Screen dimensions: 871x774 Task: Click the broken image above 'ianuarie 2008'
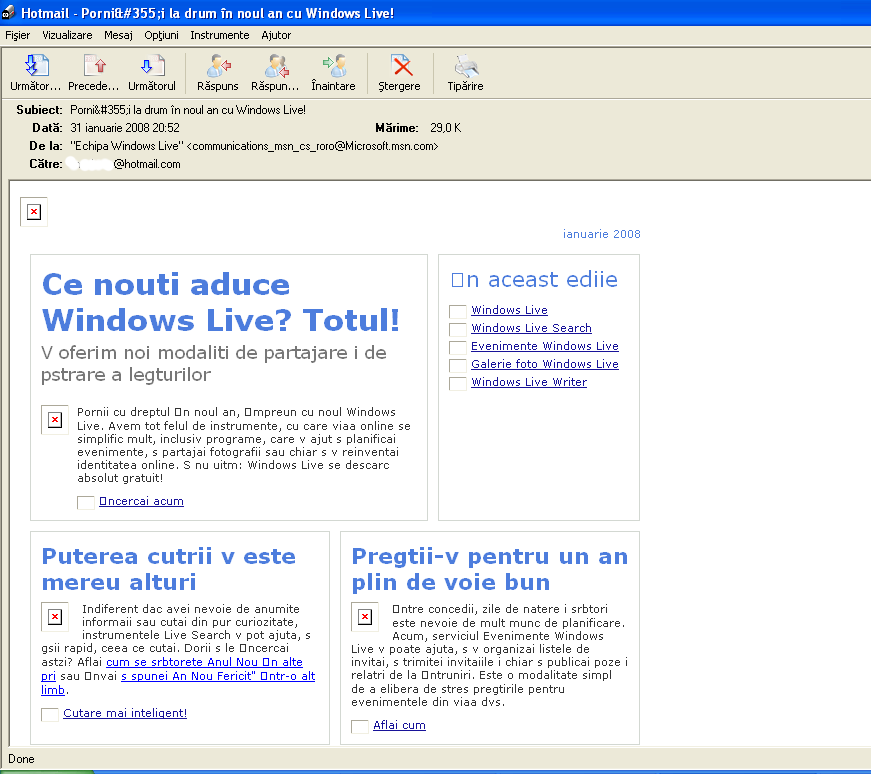(34, 212)
